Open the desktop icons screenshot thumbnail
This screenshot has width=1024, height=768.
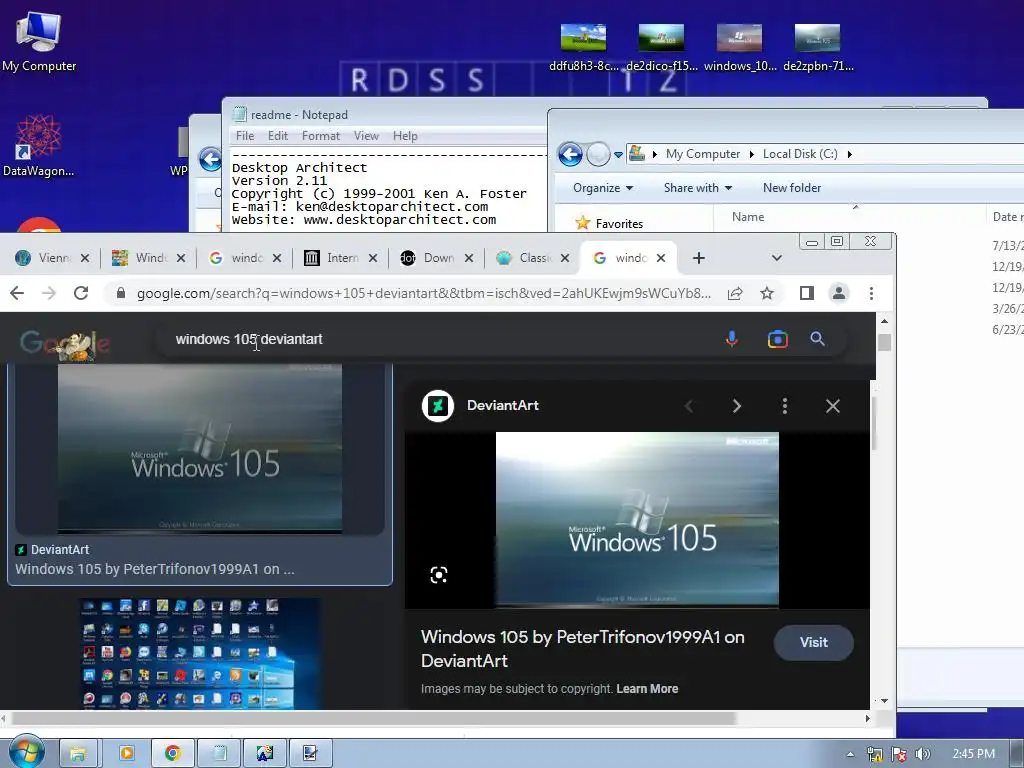(x=200, y=653)
